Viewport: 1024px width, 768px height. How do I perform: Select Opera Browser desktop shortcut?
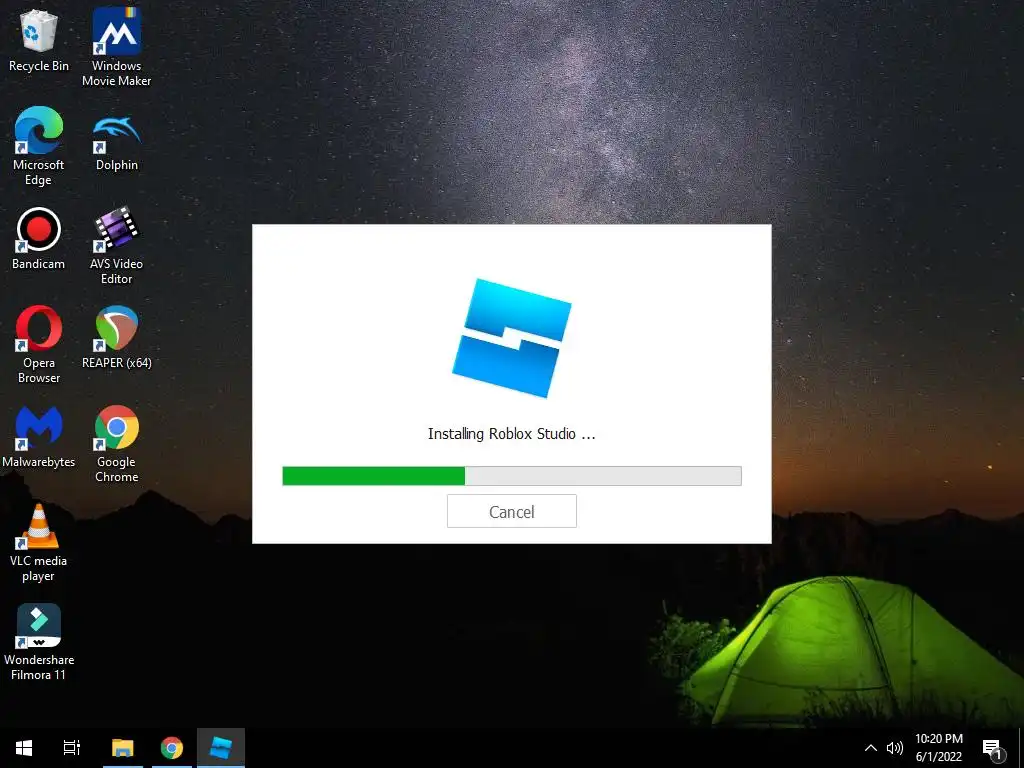(x=39, y=344)
